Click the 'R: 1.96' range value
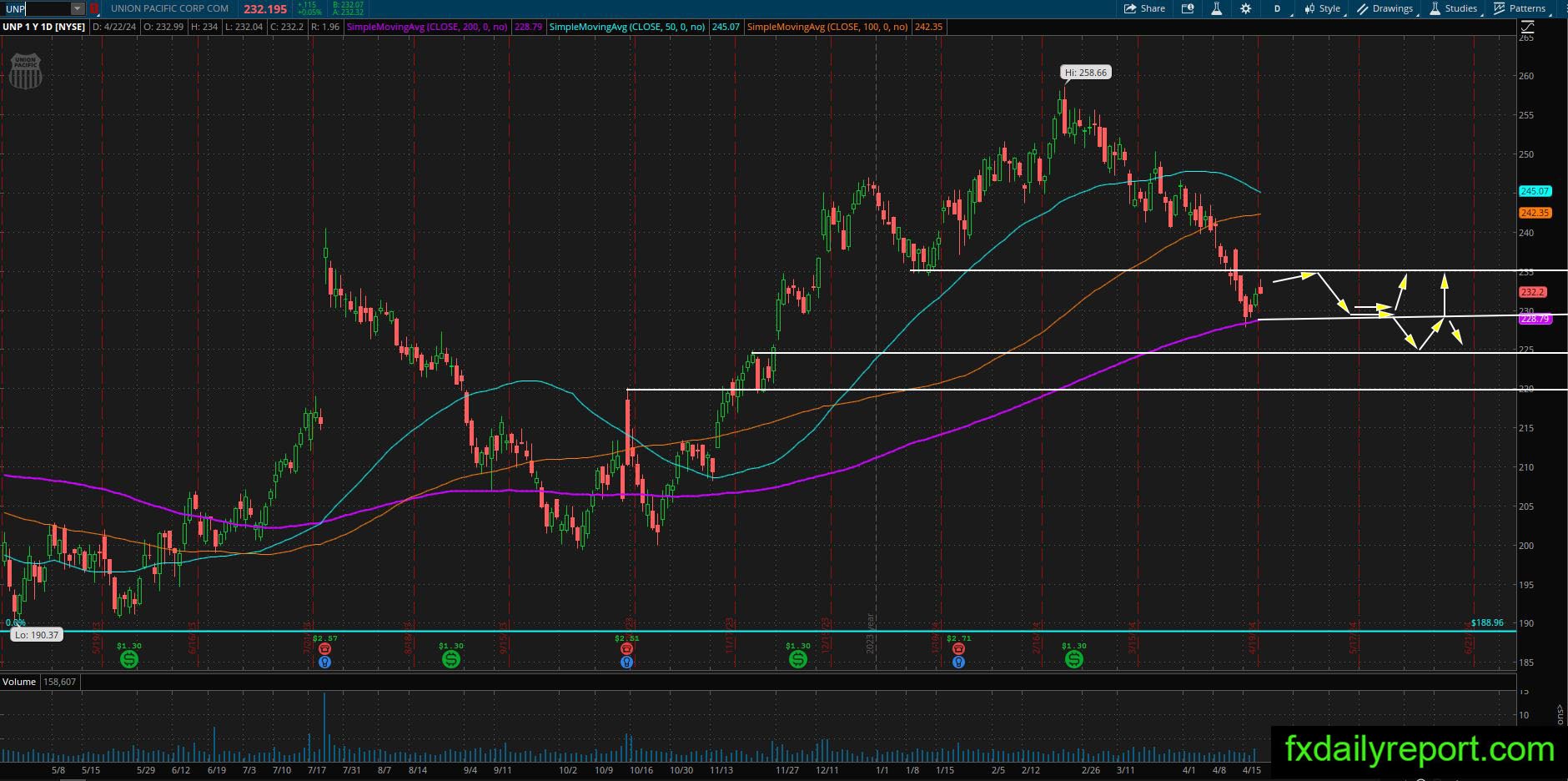The height and width of the screenshot is (781, 1568). pyautogui.click(x=324, y=27)
